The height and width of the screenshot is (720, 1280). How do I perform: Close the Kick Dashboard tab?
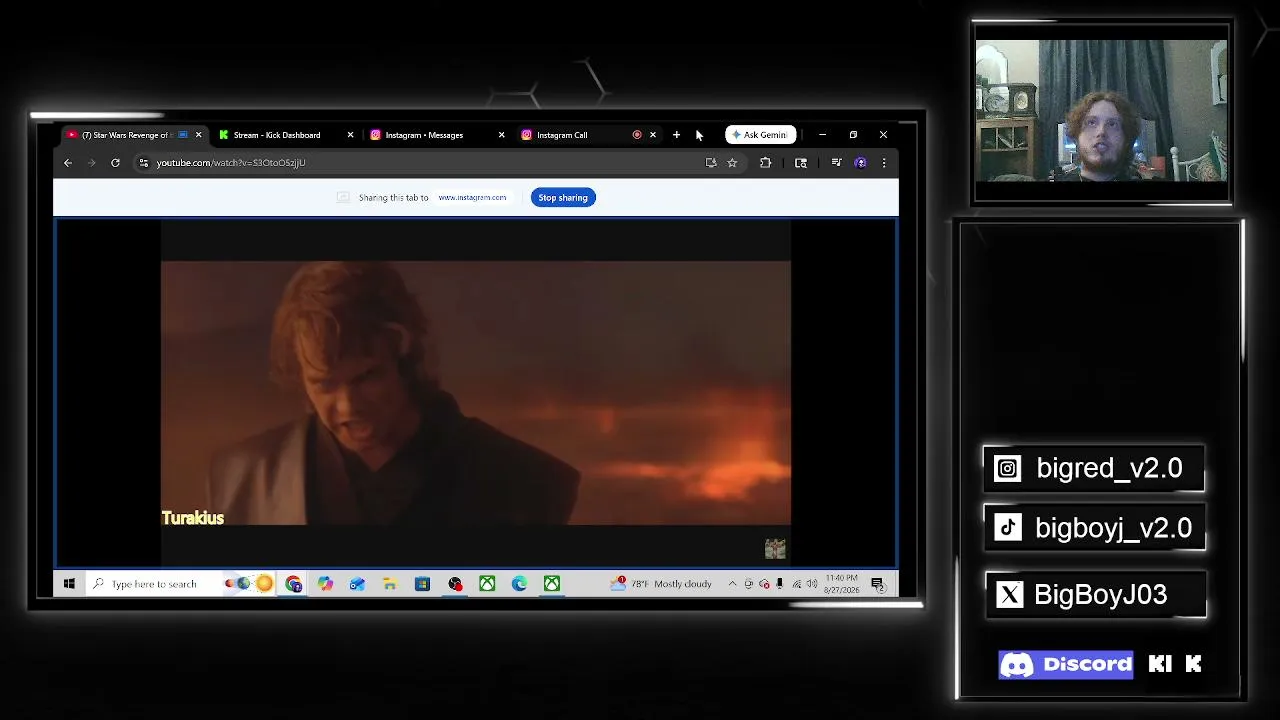tap(350, 135)
